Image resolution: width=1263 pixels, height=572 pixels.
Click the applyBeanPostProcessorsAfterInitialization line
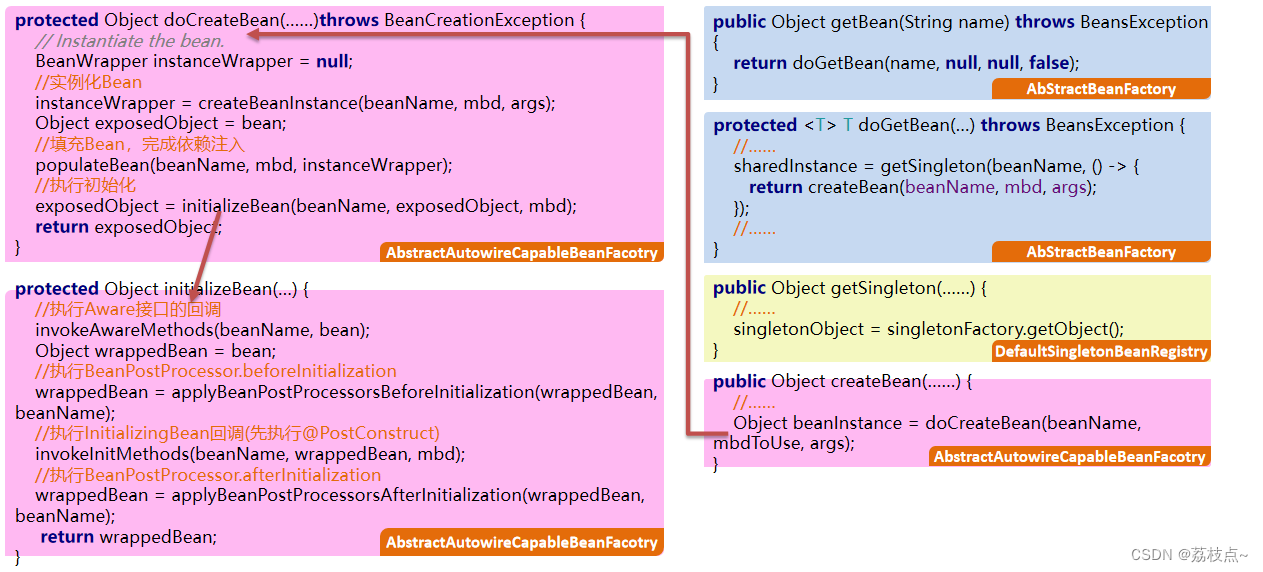pyautogui.click(x=340, y=495)
